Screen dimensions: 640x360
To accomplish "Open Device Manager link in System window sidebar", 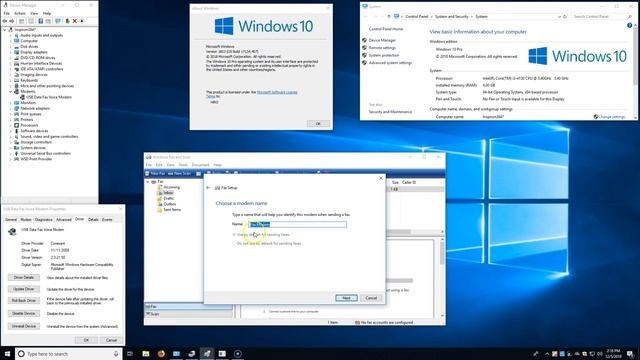I will pos(382,40).
